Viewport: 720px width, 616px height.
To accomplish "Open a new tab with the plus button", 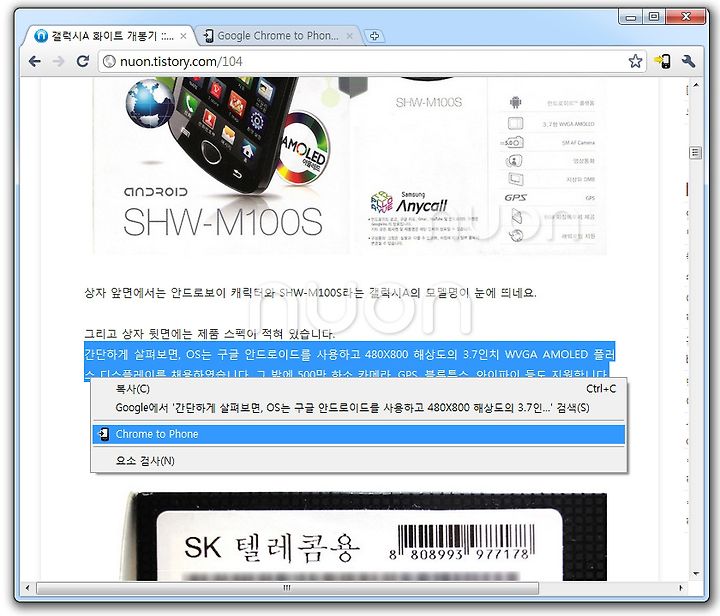I will pos(374,36).
